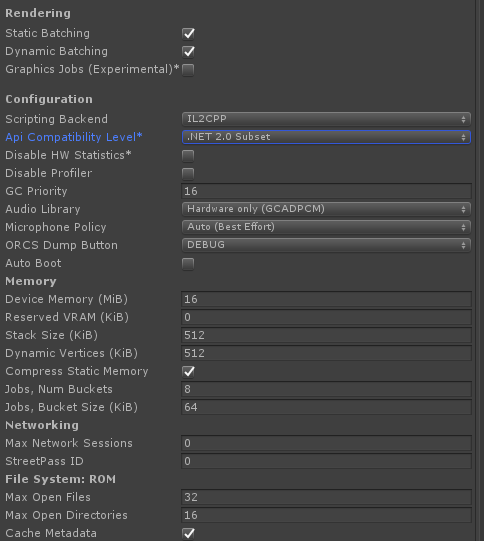Expand the Audio Library dropdown

326,209
